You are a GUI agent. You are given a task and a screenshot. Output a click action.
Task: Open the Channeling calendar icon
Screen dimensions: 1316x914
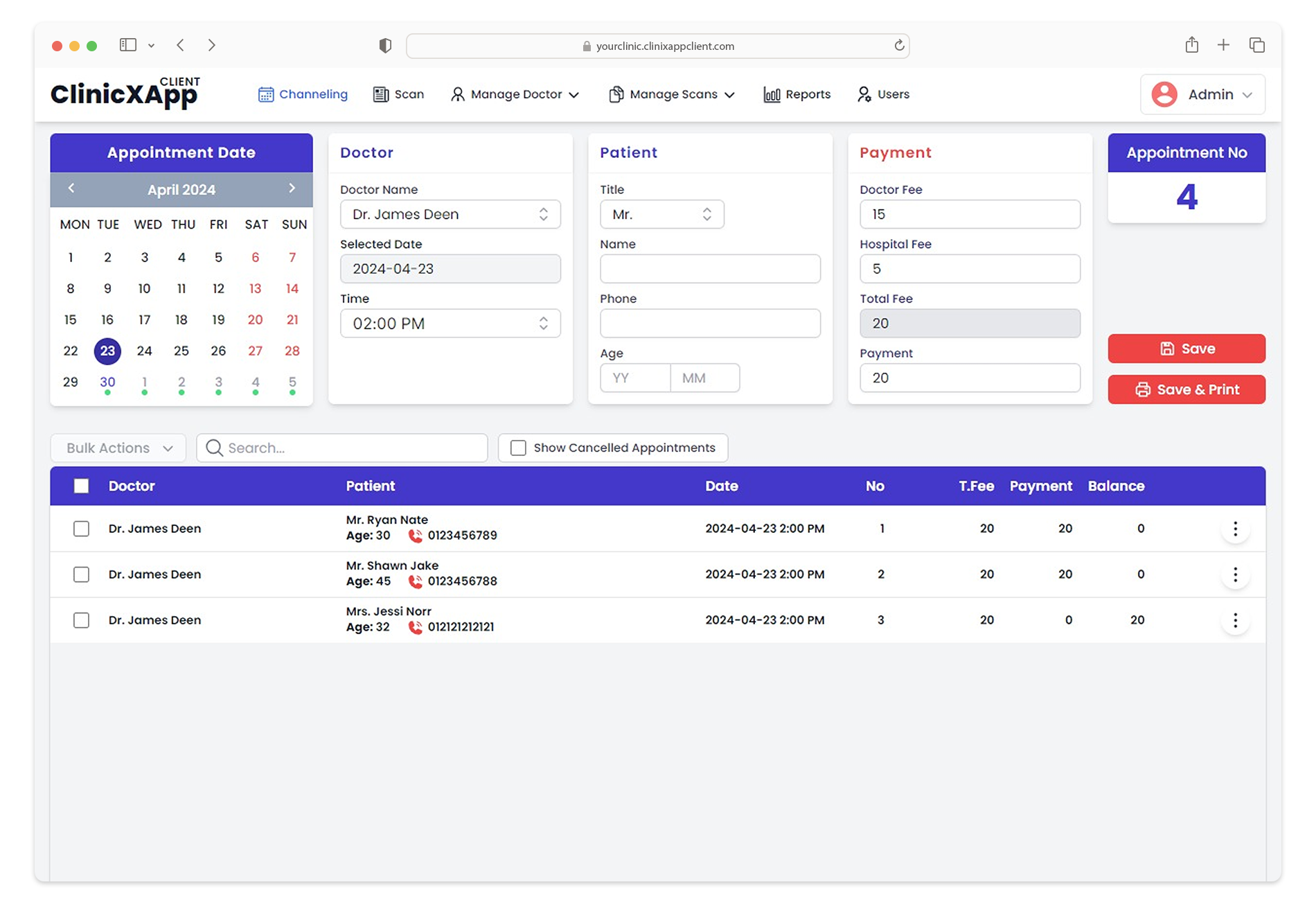(x=267, y=94)
